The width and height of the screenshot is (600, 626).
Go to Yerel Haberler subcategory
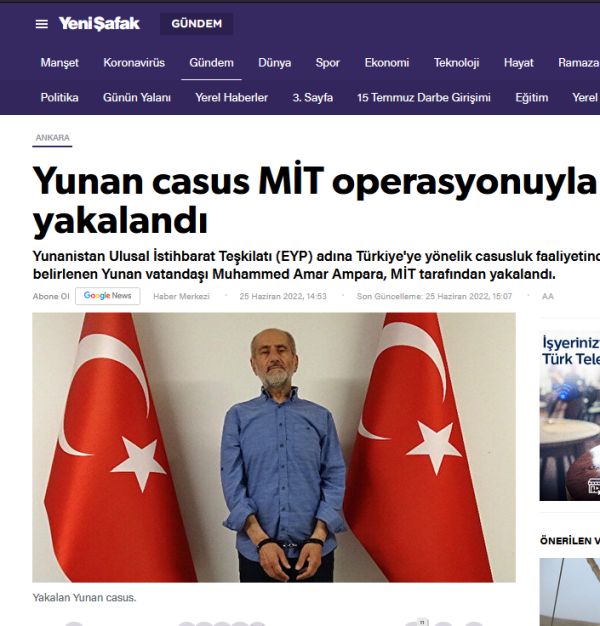231,97
